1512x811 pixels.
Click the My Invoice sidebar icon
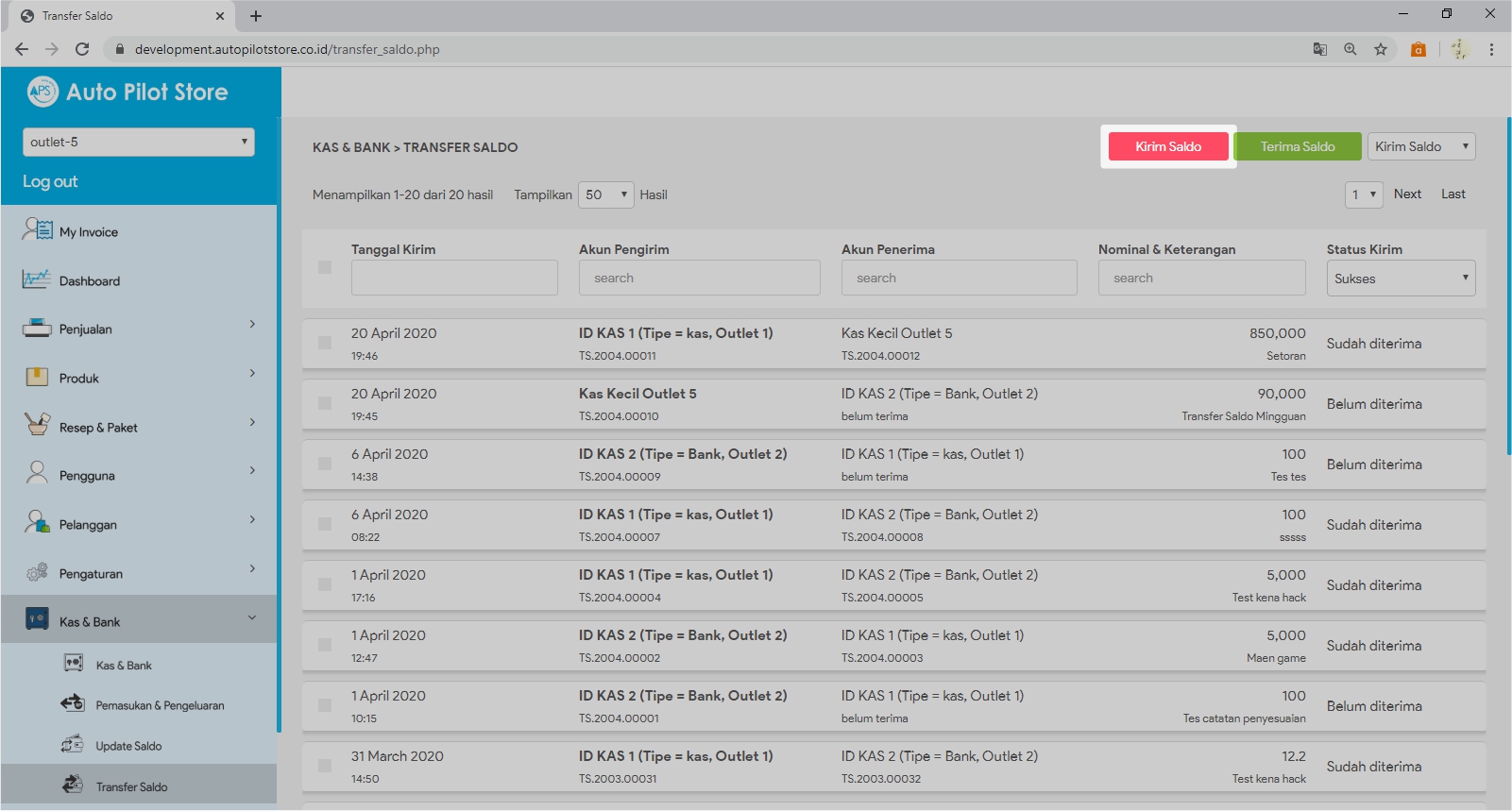(37, 229)
